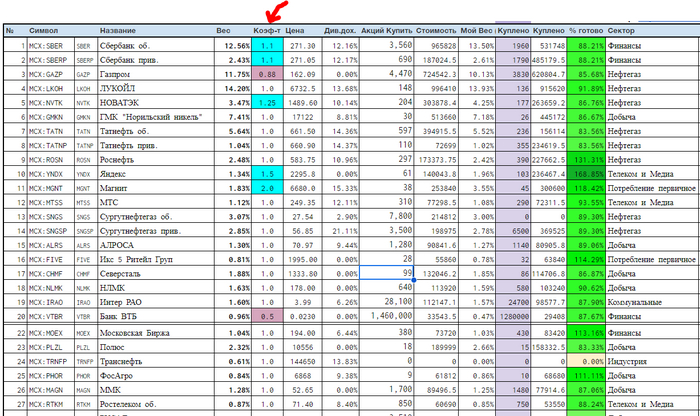Click the 'Коэф-т' column header
The height and width of the screenshot is (416, 700).
pyautogui.click(x=267, y=32)
